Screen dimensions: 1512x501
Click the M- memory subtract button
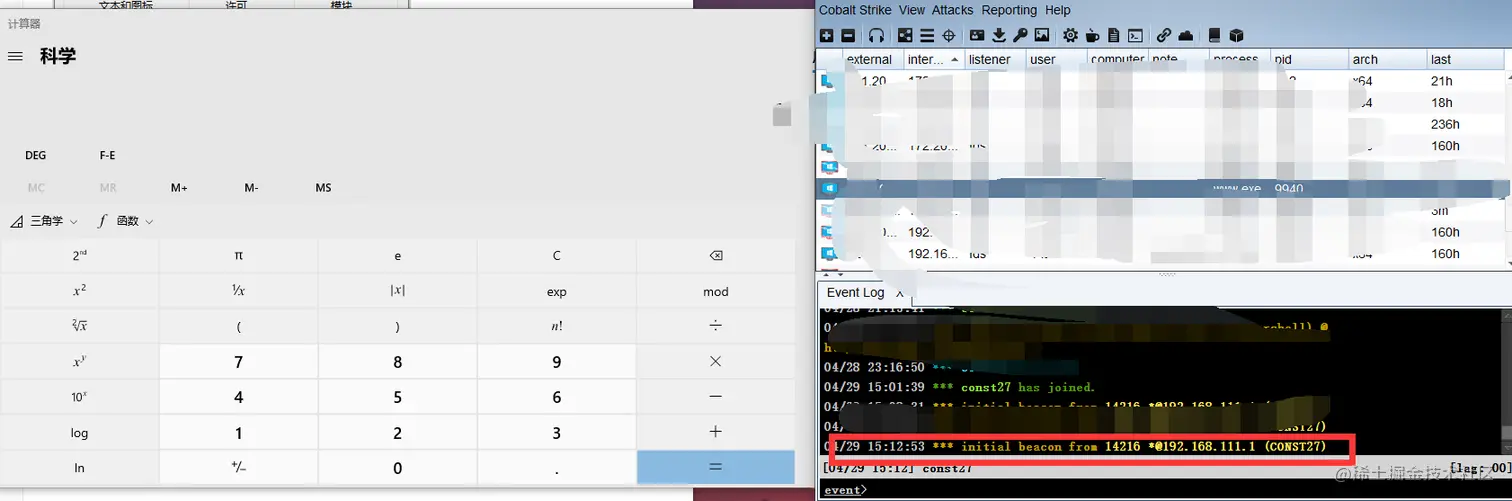[252, 188]
